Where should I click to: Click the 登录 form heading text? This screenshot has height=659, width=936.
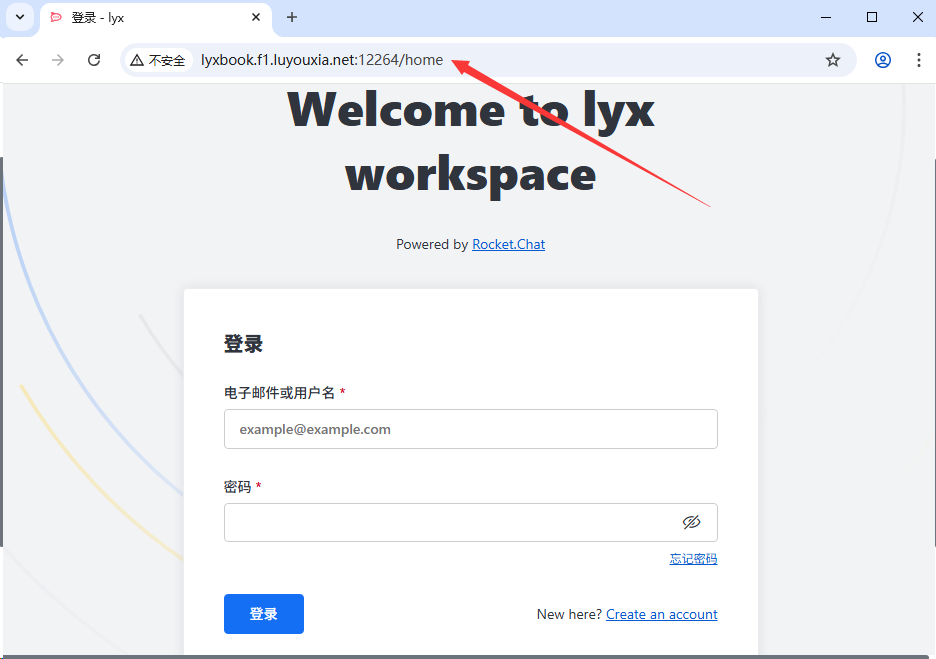click(243, 344)
